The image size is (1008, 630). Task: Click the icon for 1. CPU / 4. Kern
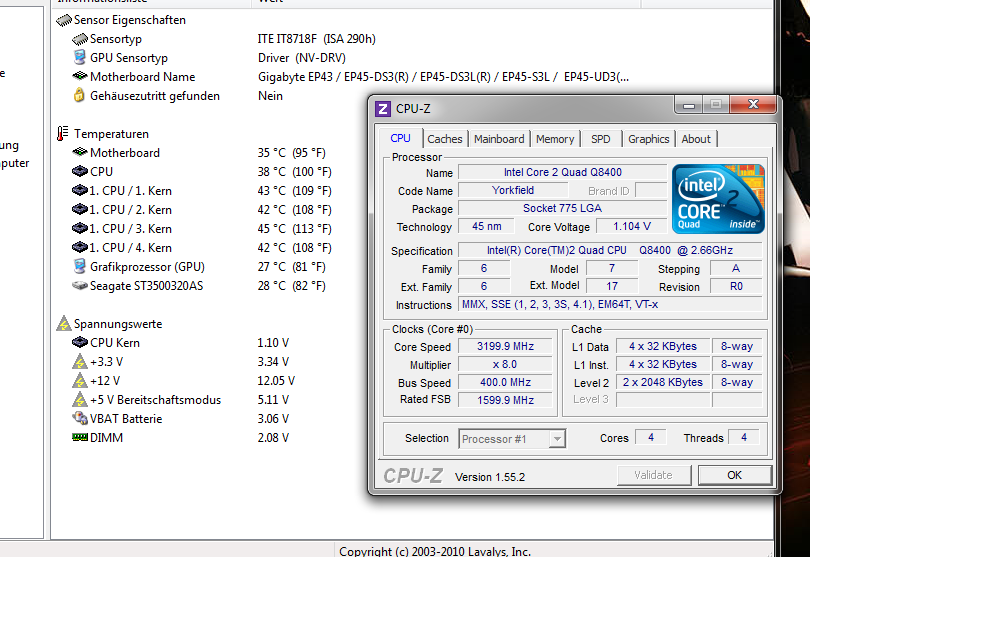80,248
